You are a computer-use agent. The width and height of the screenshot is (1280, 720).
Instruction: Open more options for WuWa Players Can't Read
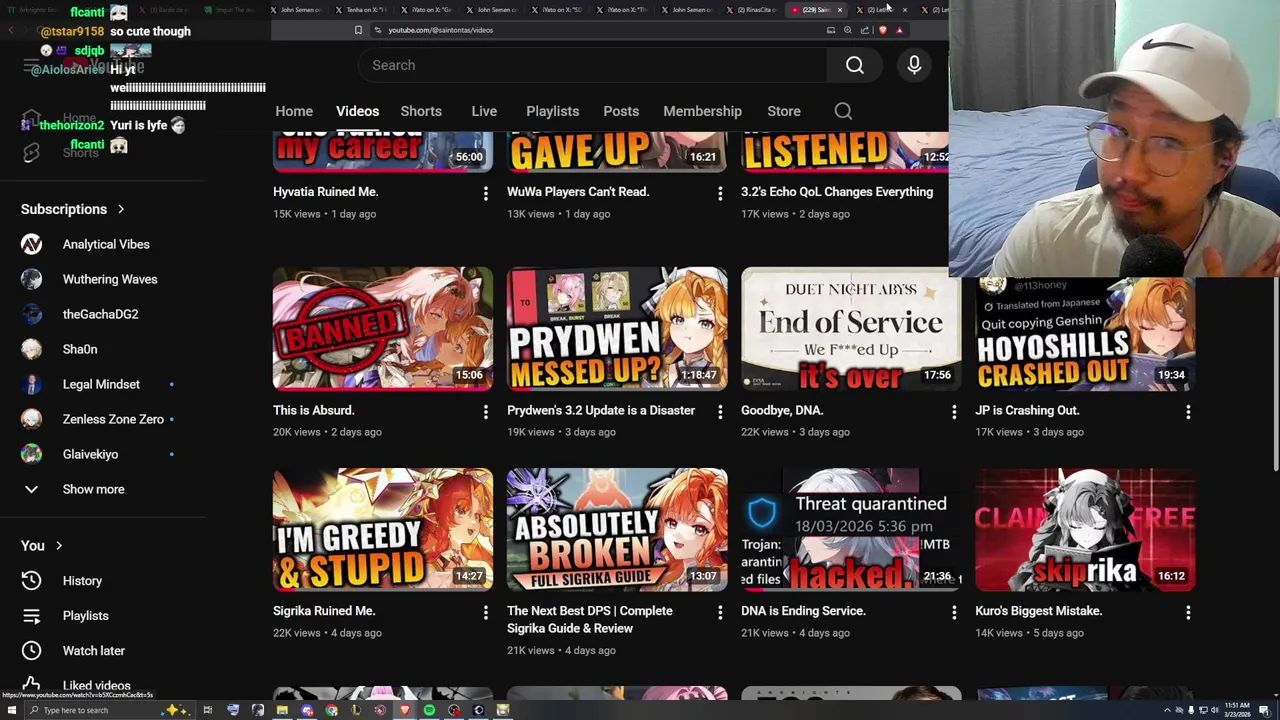(720, 192)
